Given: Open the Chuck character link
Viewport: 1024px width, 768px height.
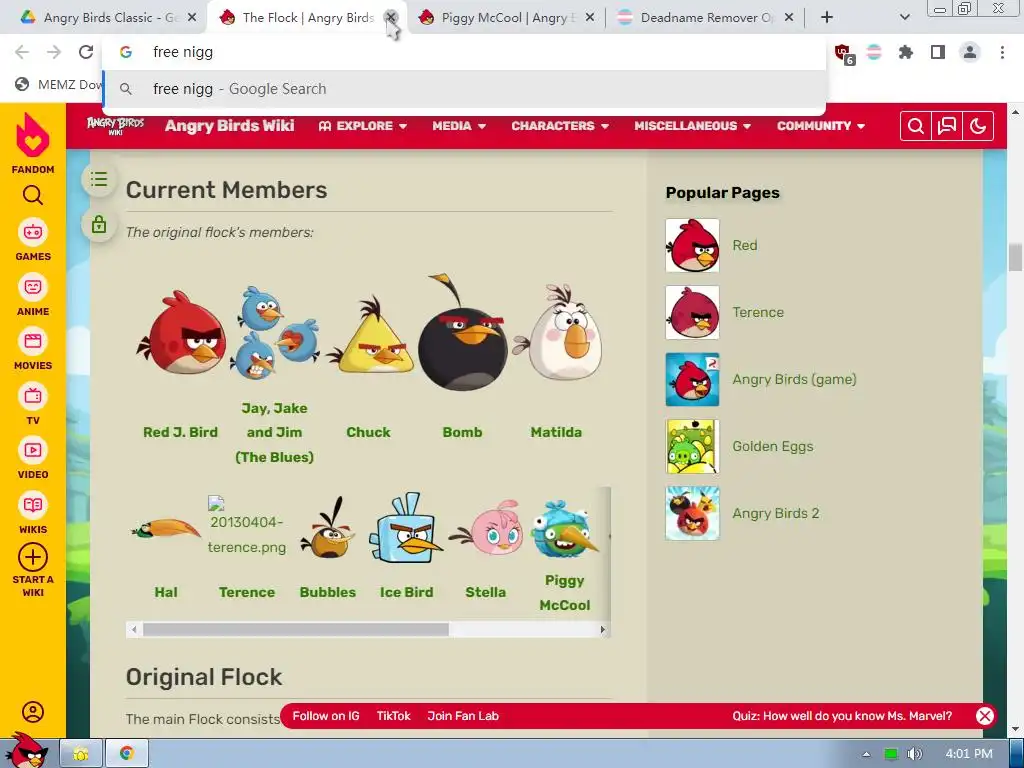Looking at the screenshot, I should click(368, 432).
